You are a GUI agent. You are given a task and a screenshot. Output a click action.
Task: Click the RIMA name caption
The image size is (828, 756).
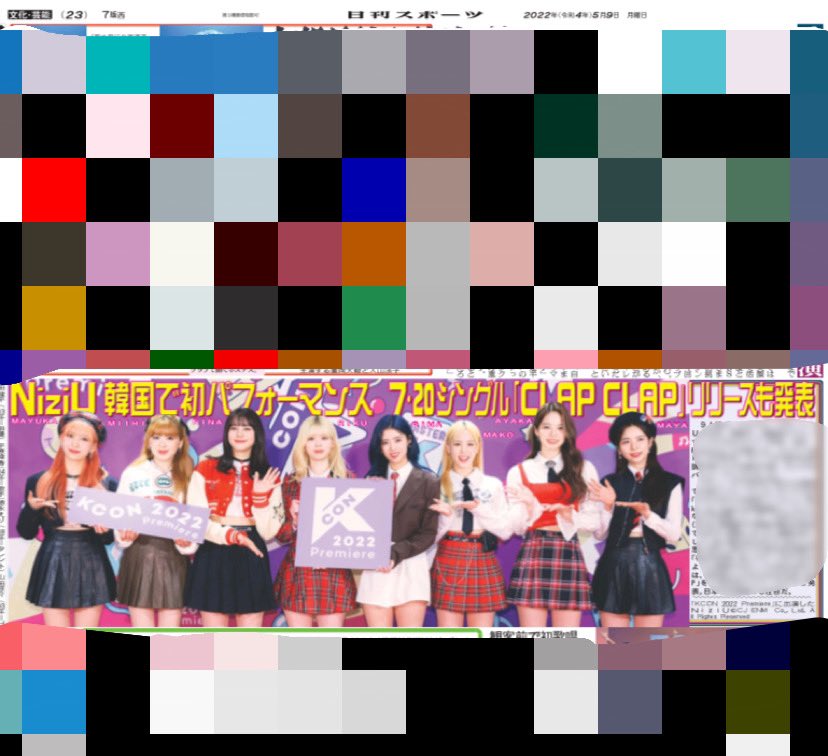[x=427, y=423]
